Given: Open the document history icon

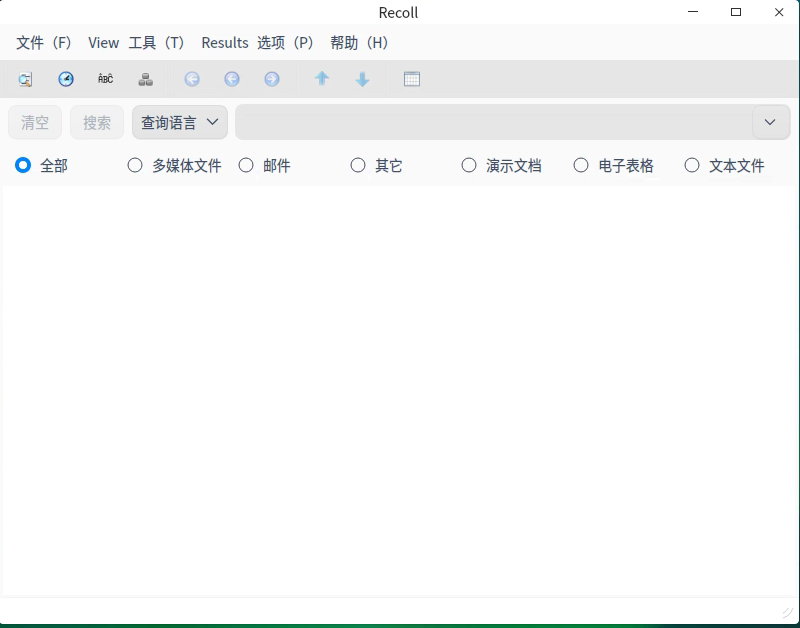Looking at the screenshot, I should 66,79.
